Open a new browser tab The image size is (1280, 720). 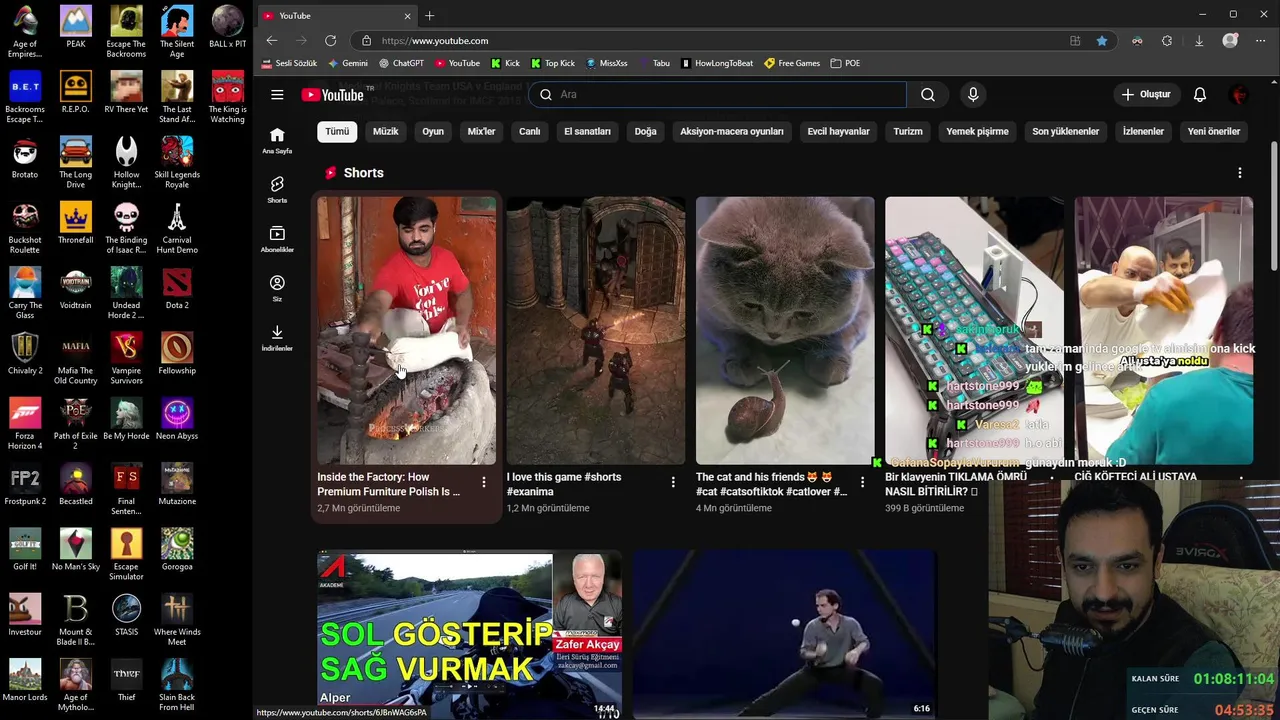click(430, 16)
